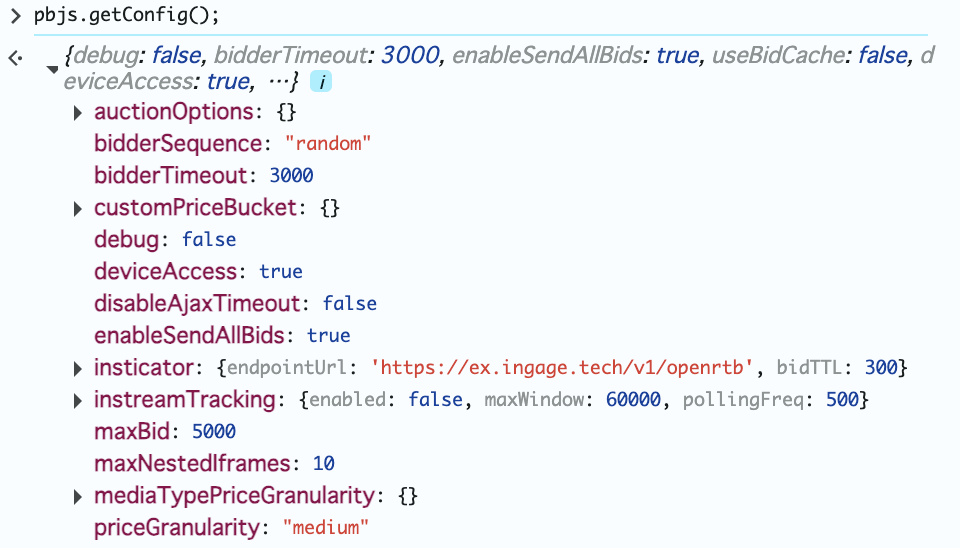Expand the customPriceBucket object
This screenshot has width=960, height=548.
click(77, 209)
